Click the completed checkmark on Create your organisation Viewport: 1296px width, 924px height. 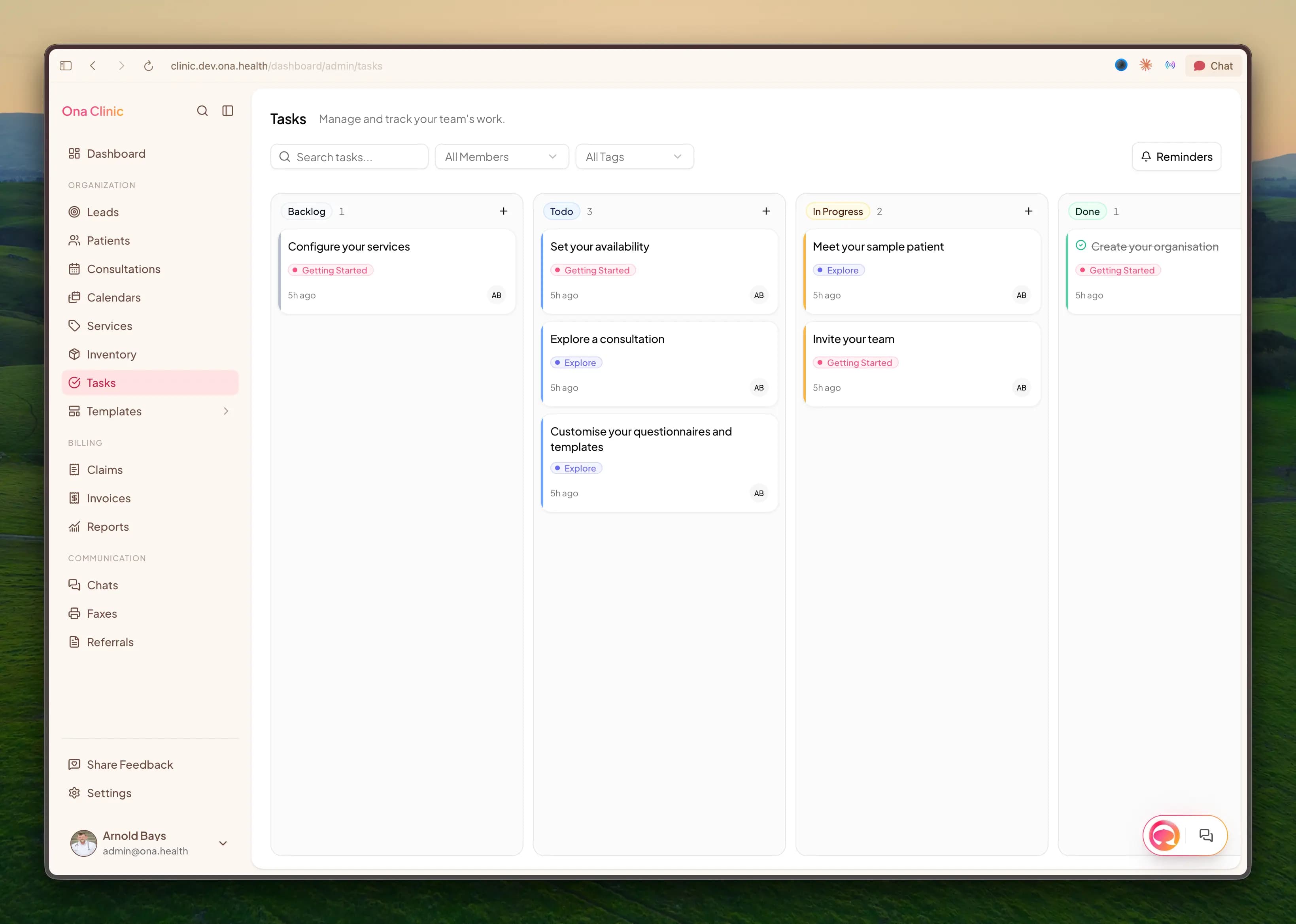point(1081,246)
